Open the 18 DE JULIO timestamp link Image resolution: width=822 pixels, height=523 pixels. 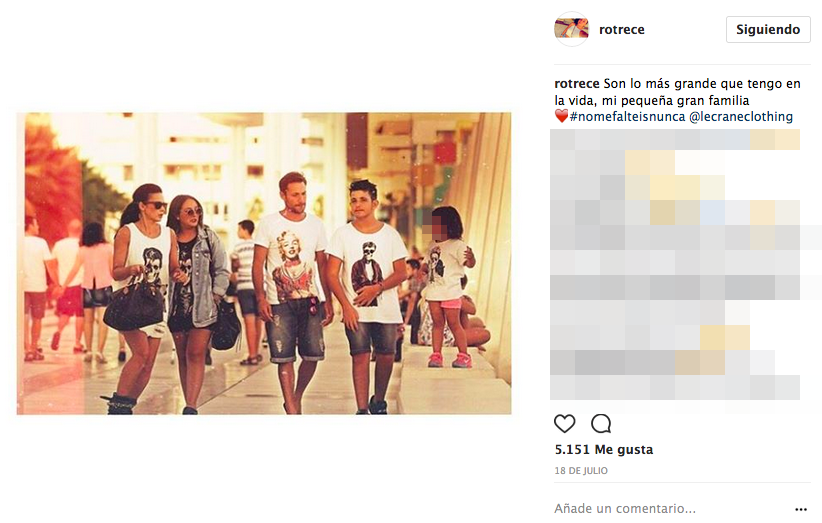pos(581,471)
